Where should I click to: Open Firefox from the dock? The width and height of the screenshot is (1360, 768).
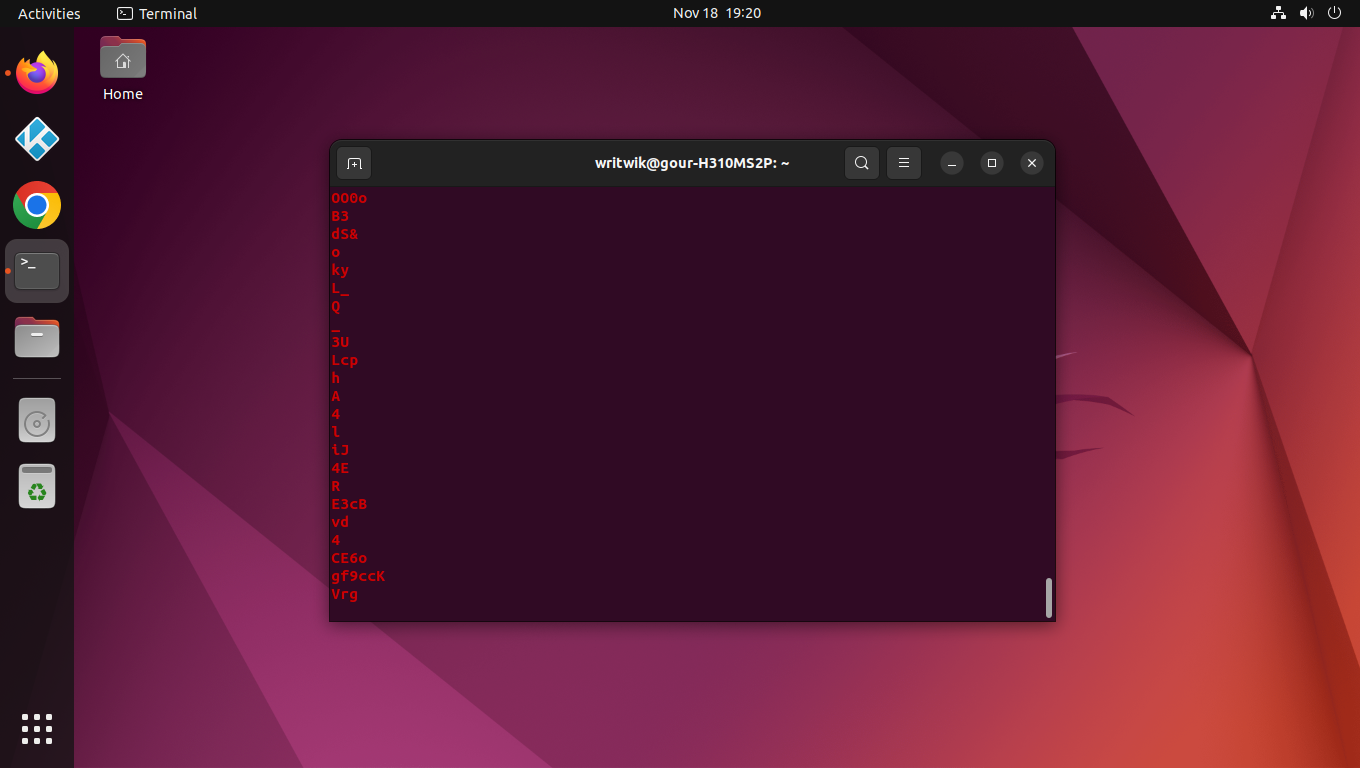(x=36, y=72)
